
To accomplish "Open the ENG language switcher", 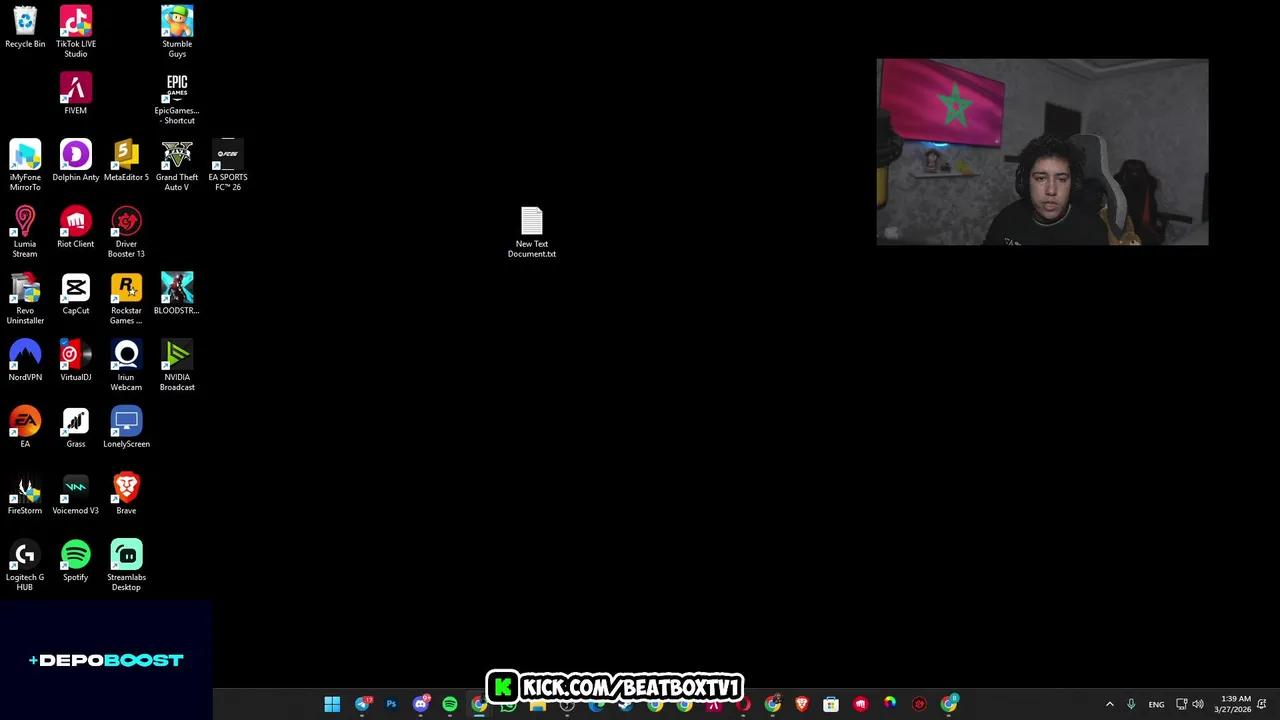I will pos(1157,704).
